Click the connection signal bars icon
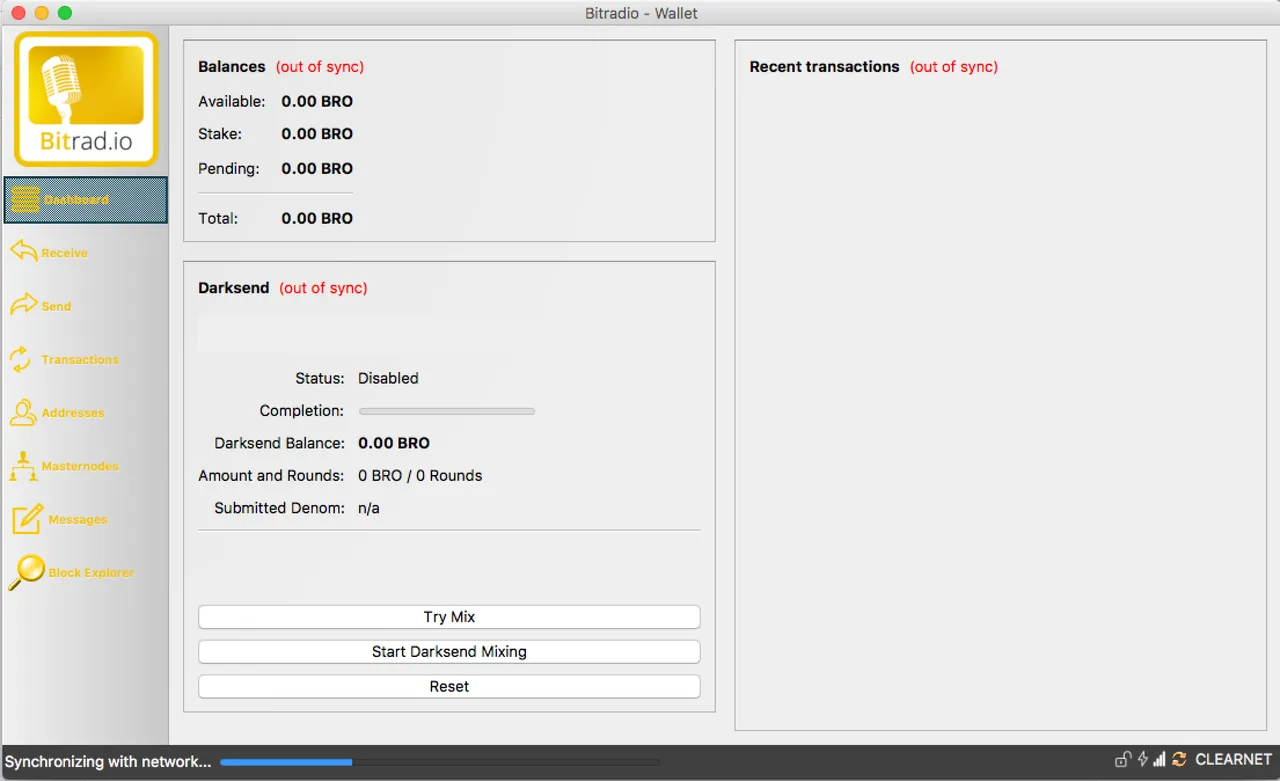 [x=1160, y=760]
